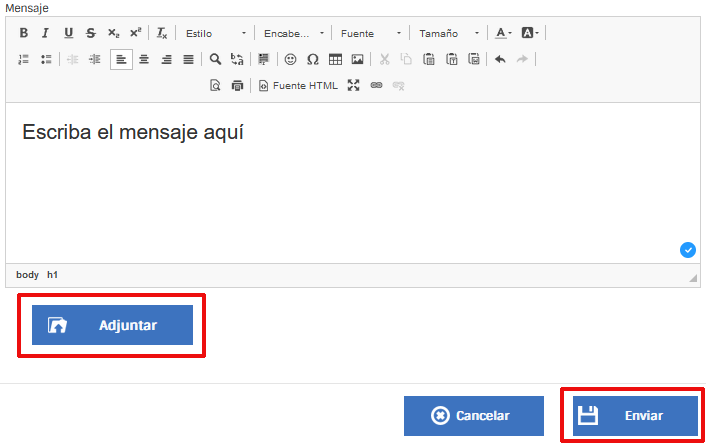This screenshot has height=444, width=706.
Task: Undo the last action
Action: [500, 59]
